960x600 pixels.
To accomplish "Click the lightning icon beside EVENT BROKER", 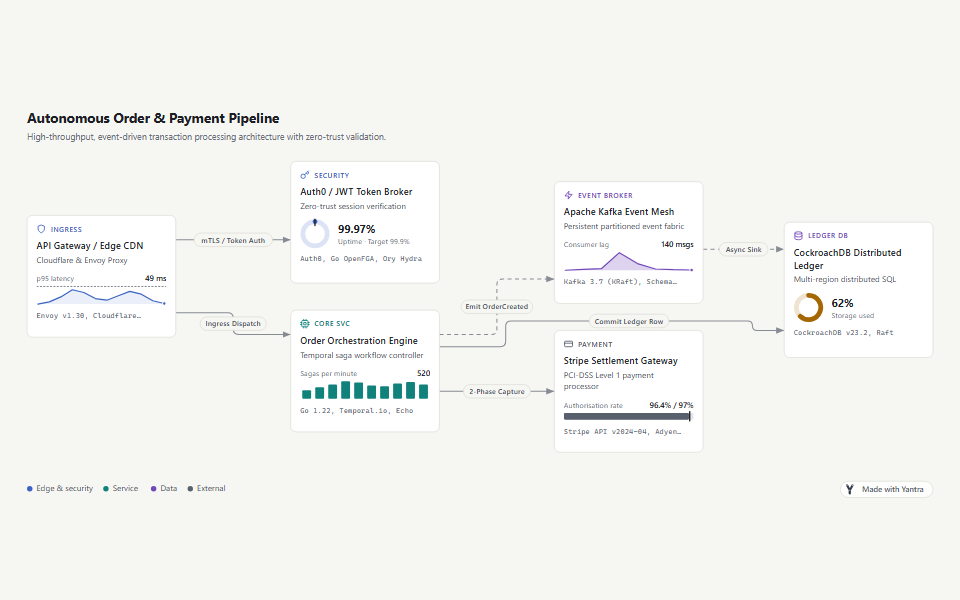I will point(568,195).
